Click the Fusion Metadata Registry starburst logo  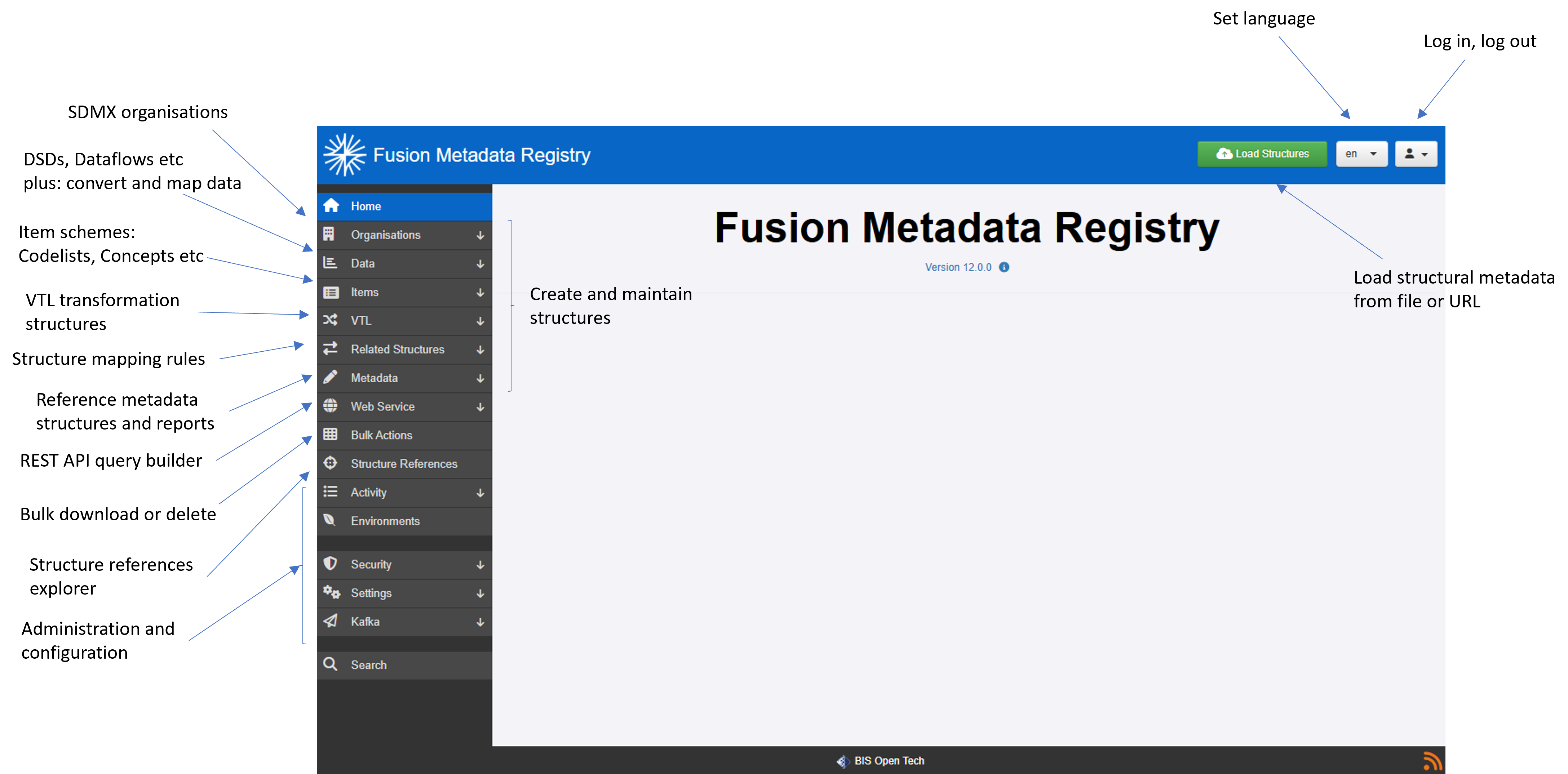345,155
